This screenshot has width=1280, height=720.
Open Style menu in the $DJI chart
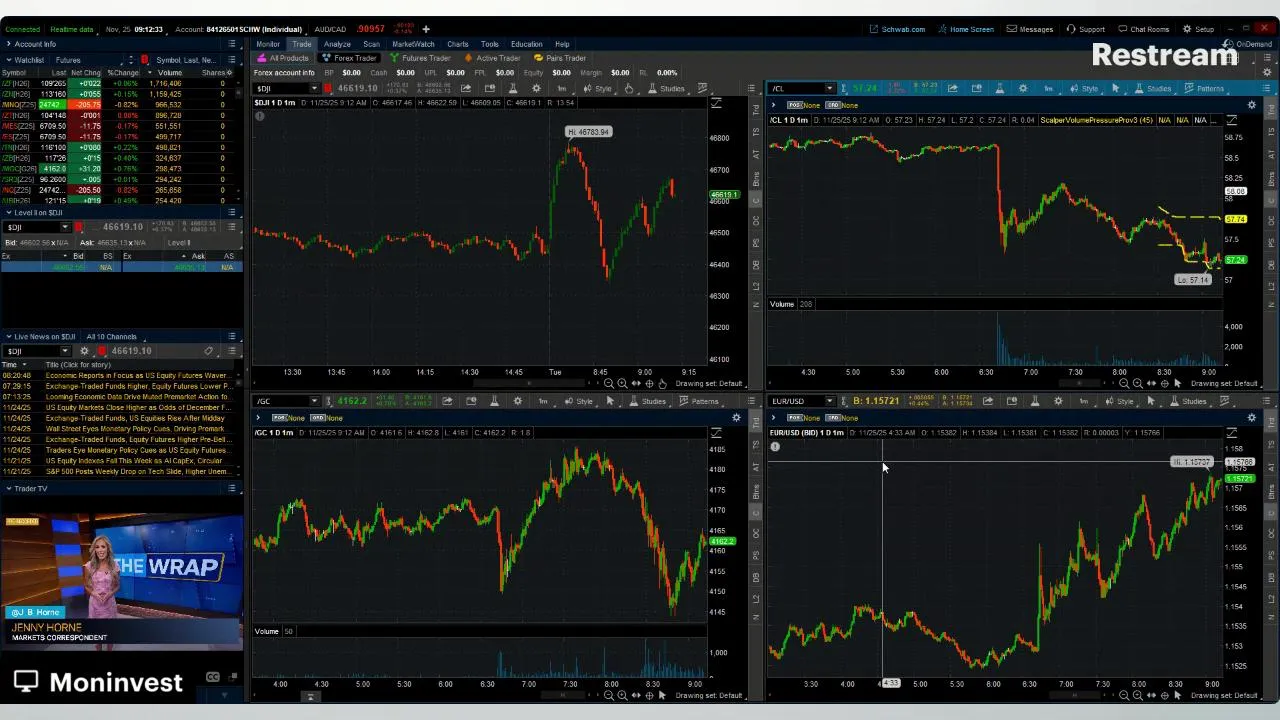click(598, 89)
